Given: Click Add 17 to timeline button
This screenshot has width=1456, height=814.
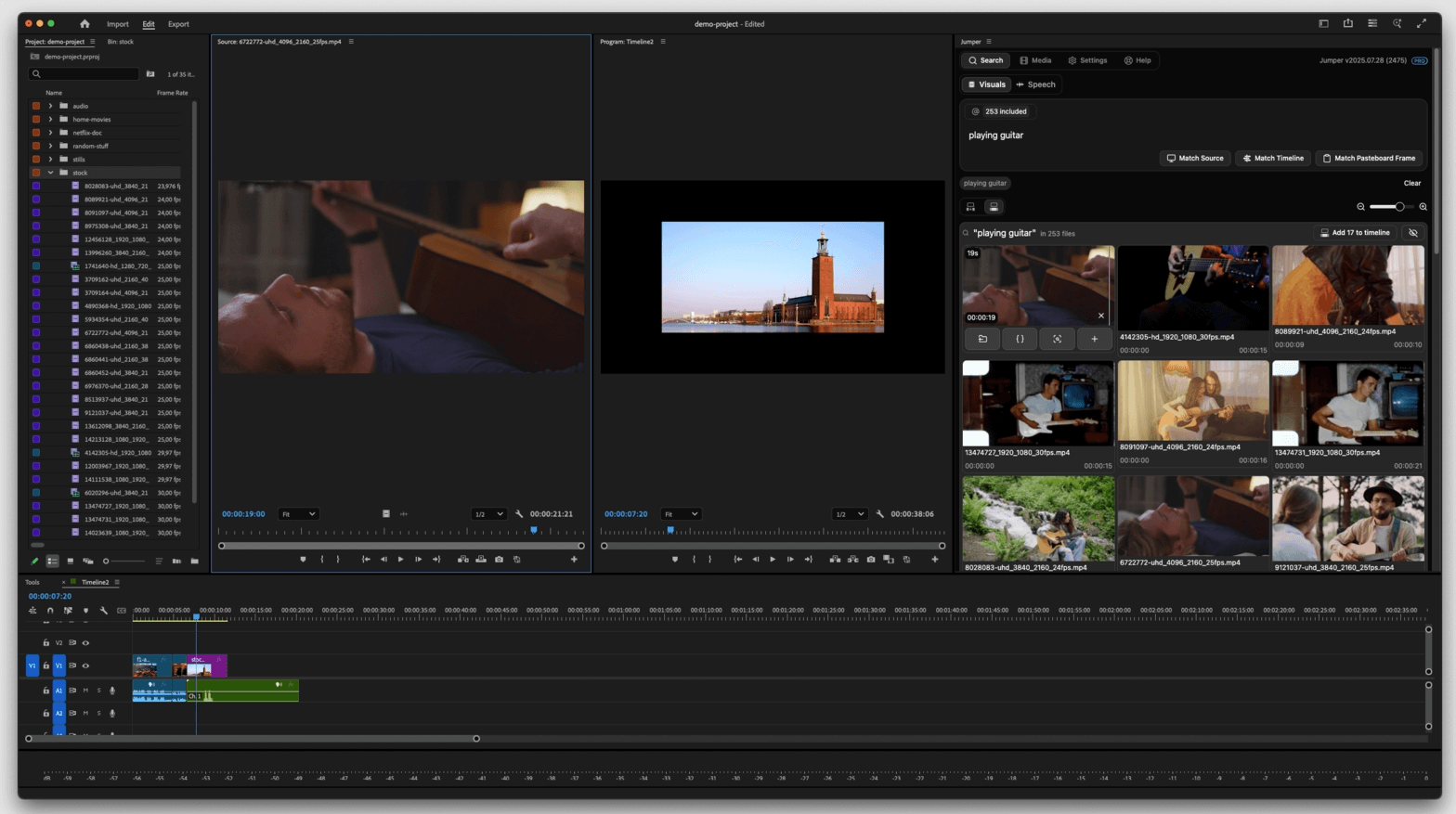Looking at the screenshot, I should 1355,233.
